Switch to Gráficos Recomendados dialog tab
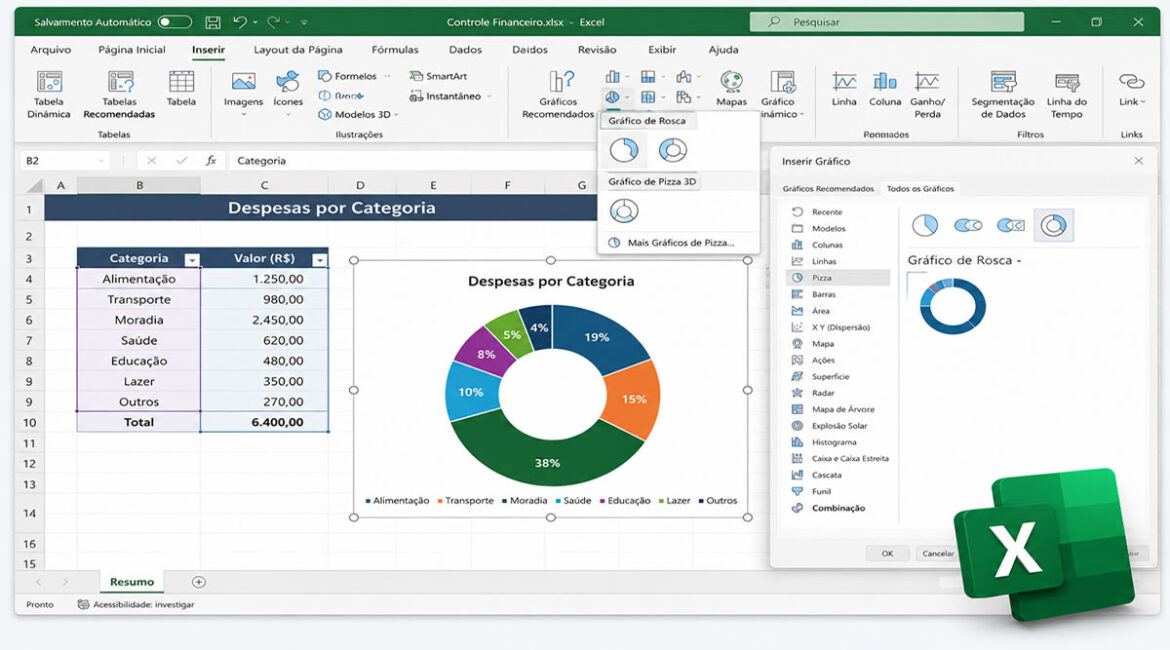Image resolution: width=1170 pixels, height=650 pixels. [828, 189]
